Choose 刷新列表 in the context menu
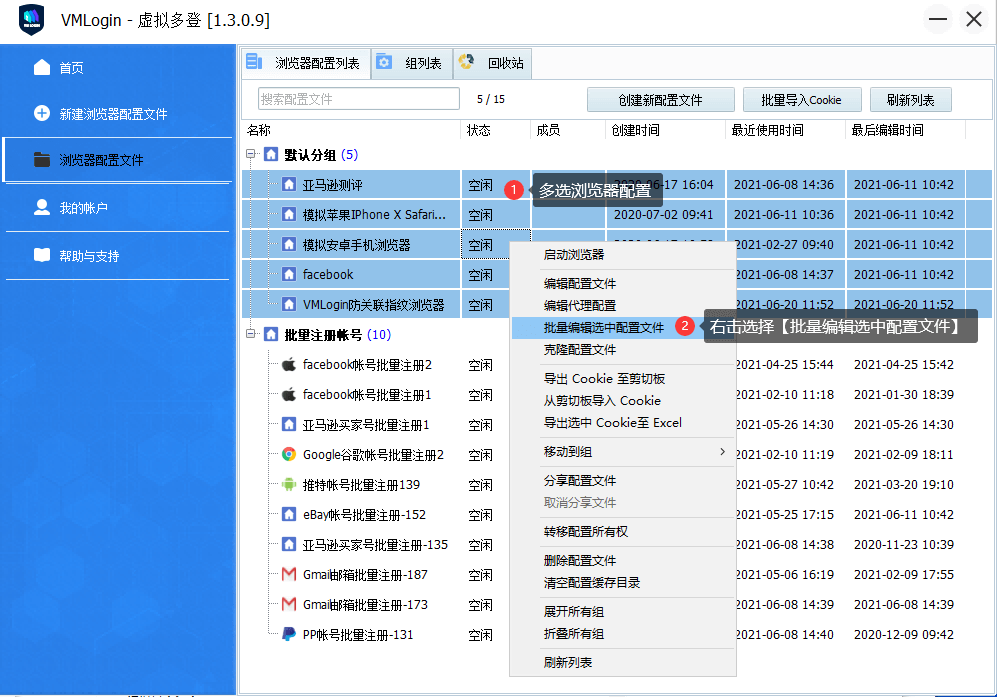997x697 pixels. click(622, 663)
